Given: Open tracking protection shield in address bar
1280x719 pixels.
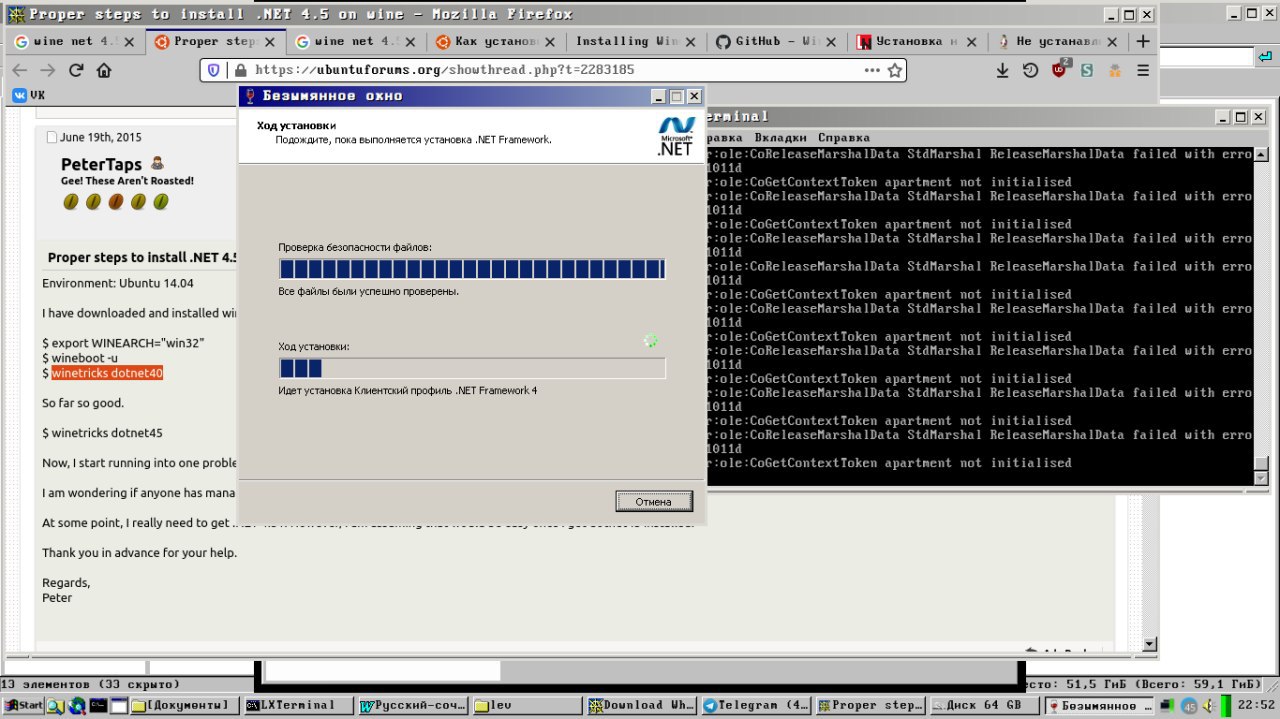Looking at the screenshot, I should 213,70.
